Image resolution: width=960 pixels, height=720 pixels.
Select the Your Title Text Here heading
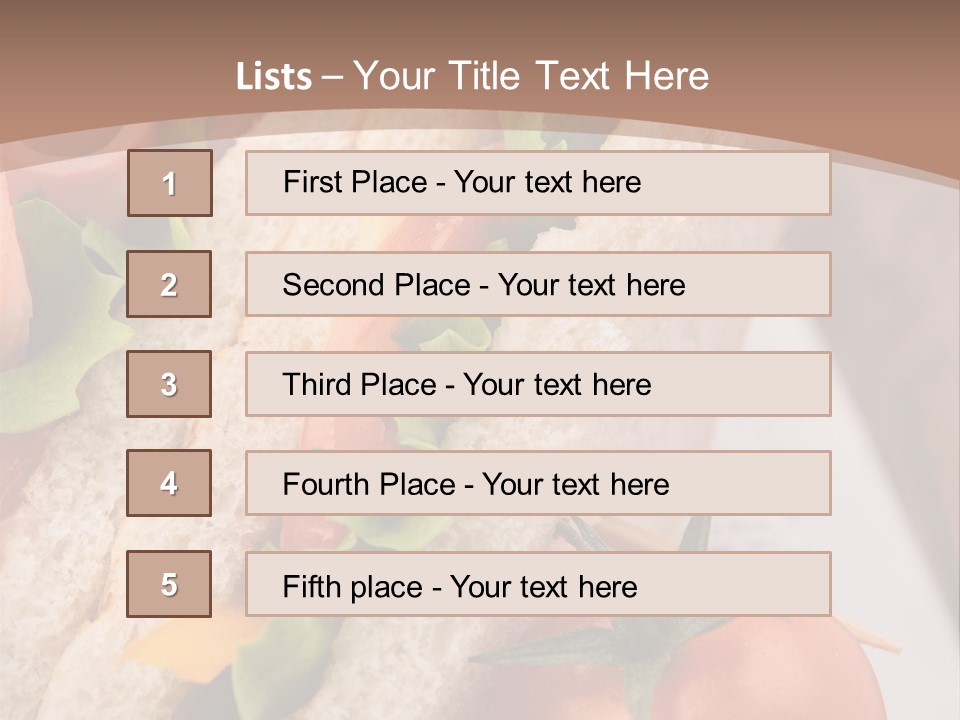coord(531,76)
